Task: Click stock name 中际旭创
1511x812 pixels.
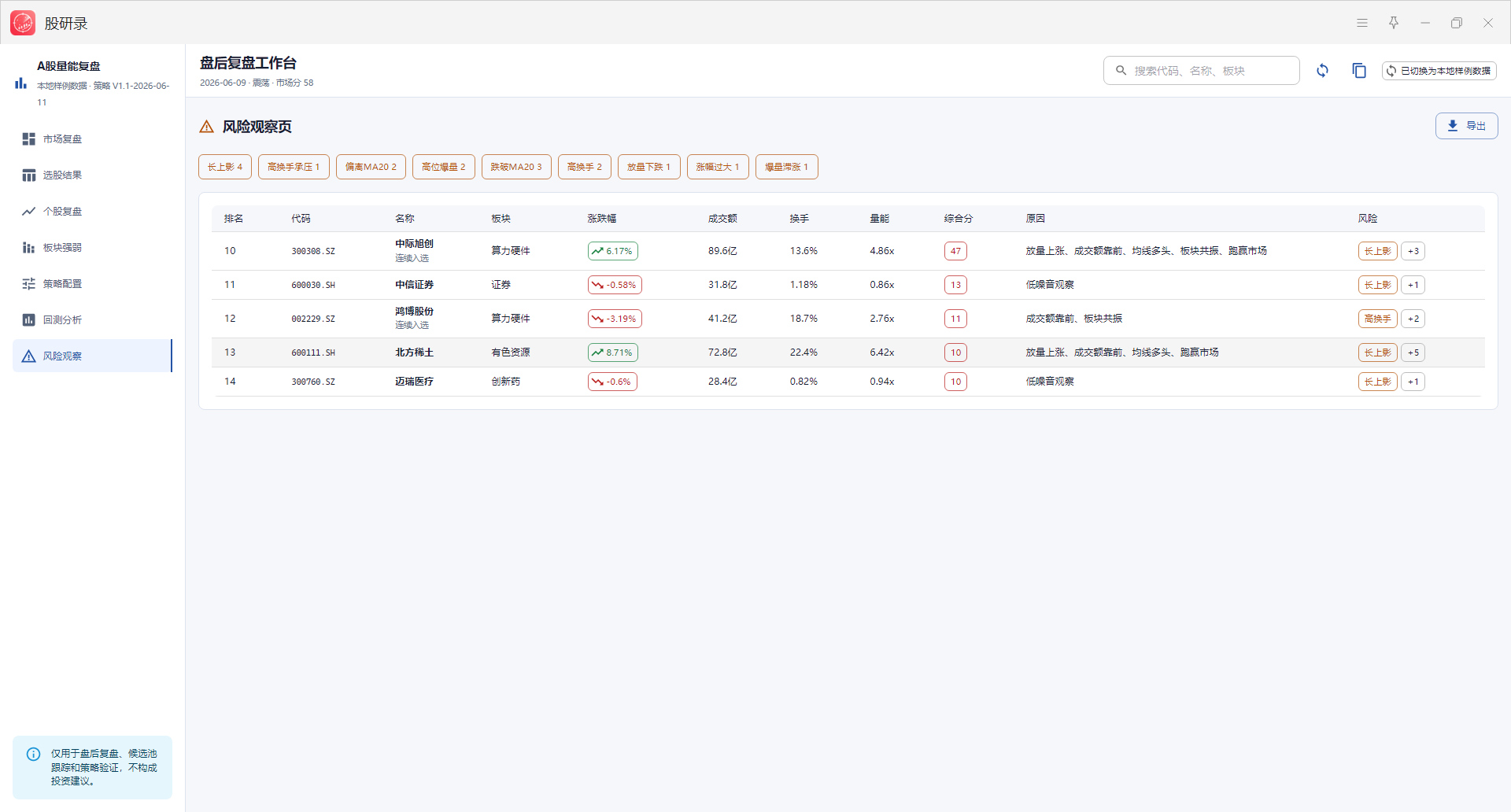Action: [414, 244]
